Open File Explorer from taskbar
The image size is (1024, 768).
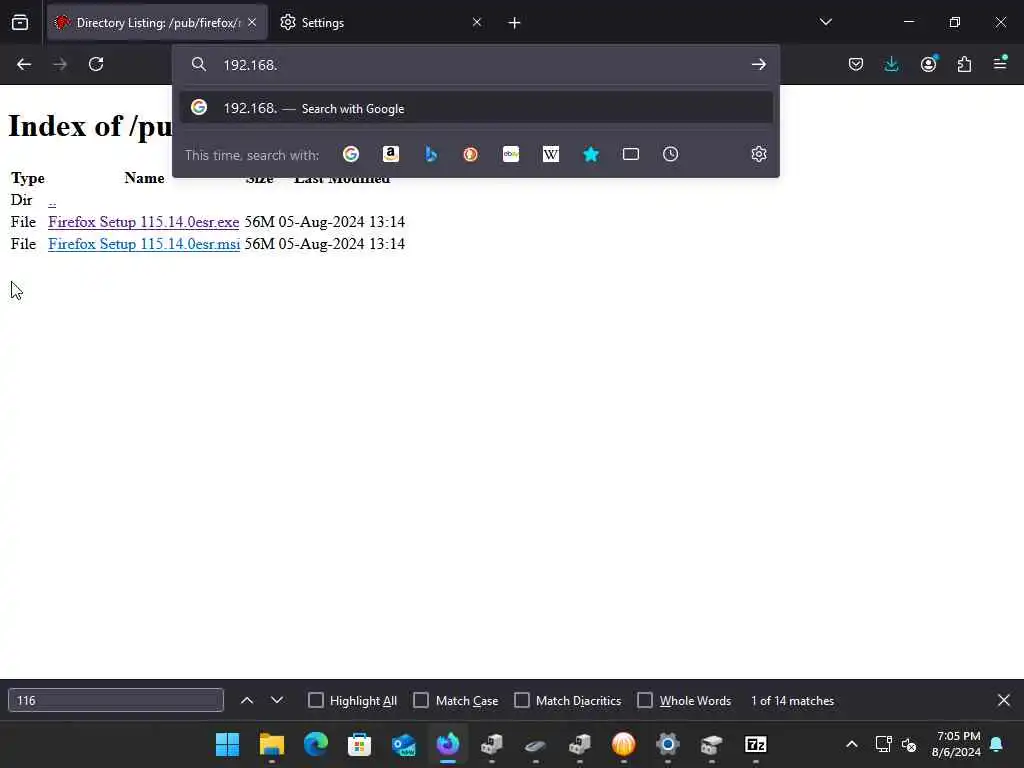click(x=272, y=744)
